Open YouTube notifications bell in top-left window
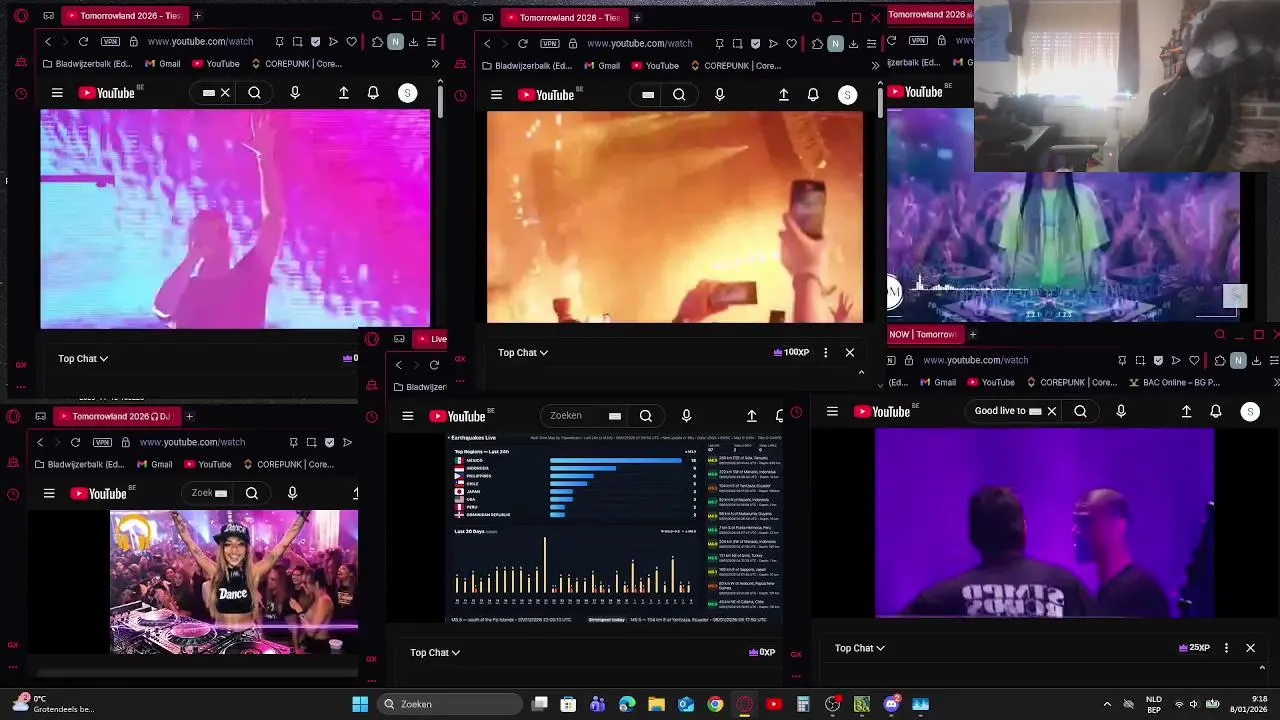Image resolution: width=1280 pixels, height=720 pixels. point(373,93)
